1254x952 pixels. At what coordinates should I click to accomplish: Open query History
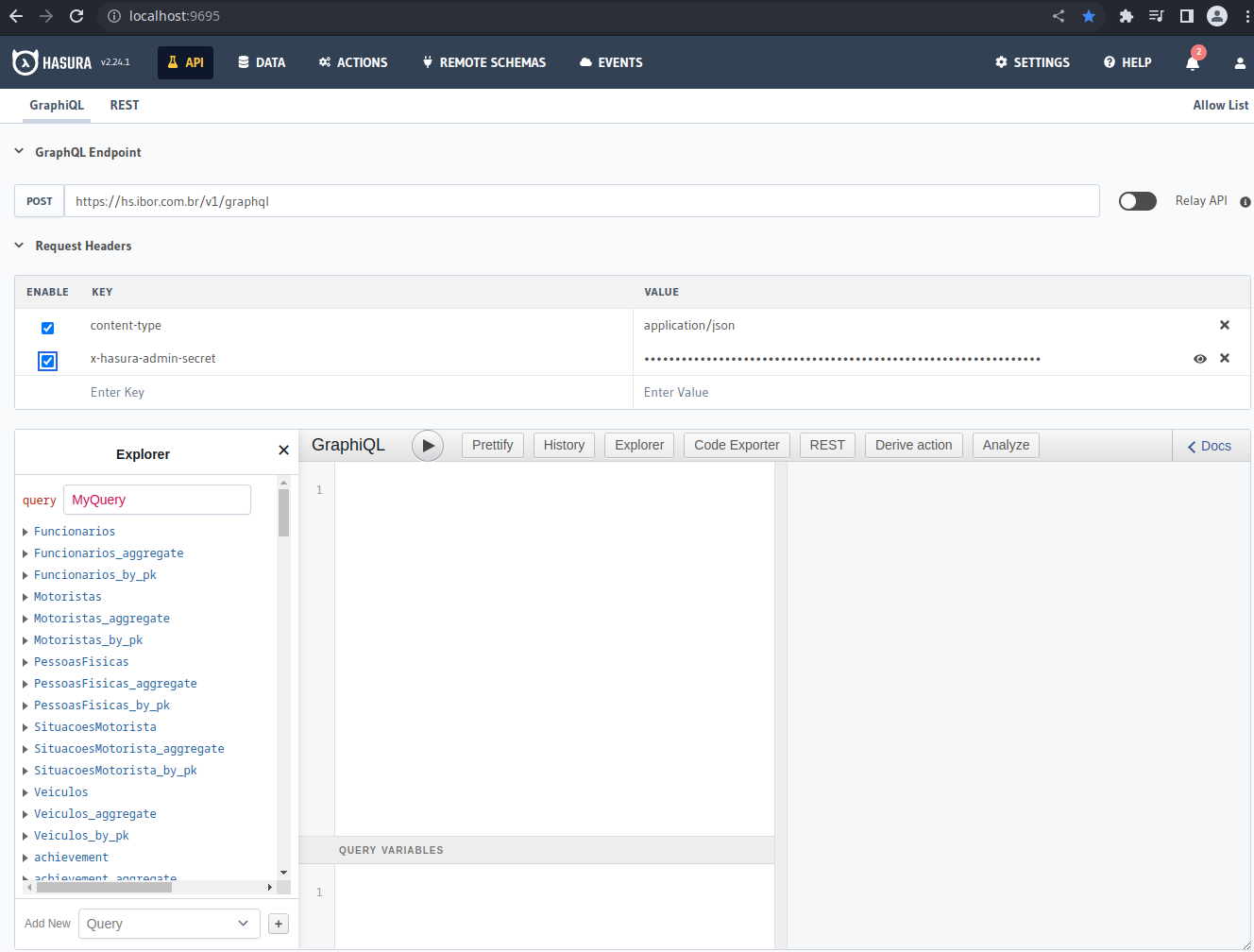coord(565,445)
